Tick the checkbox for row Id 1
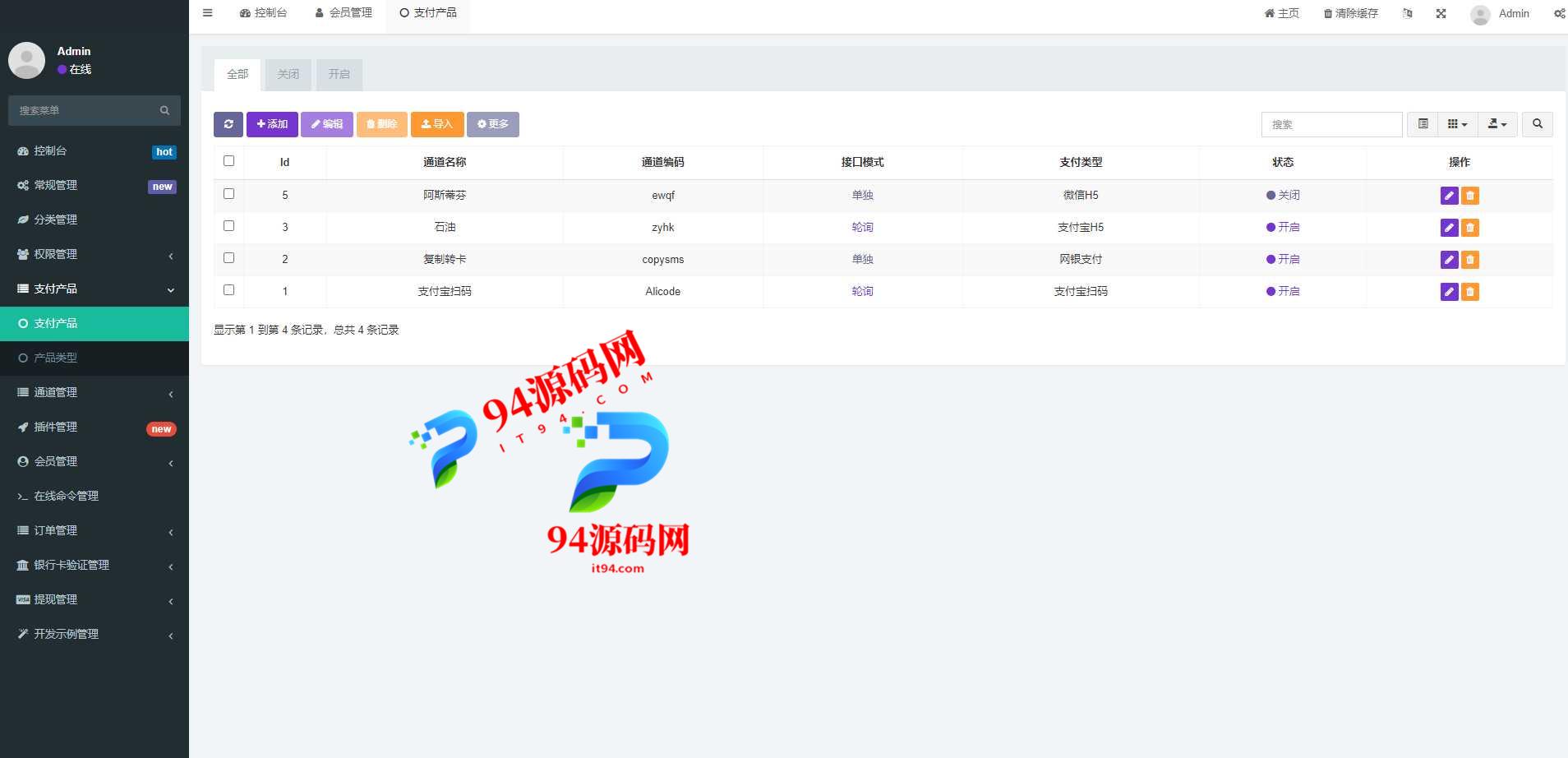 click(x=228, y=290)
